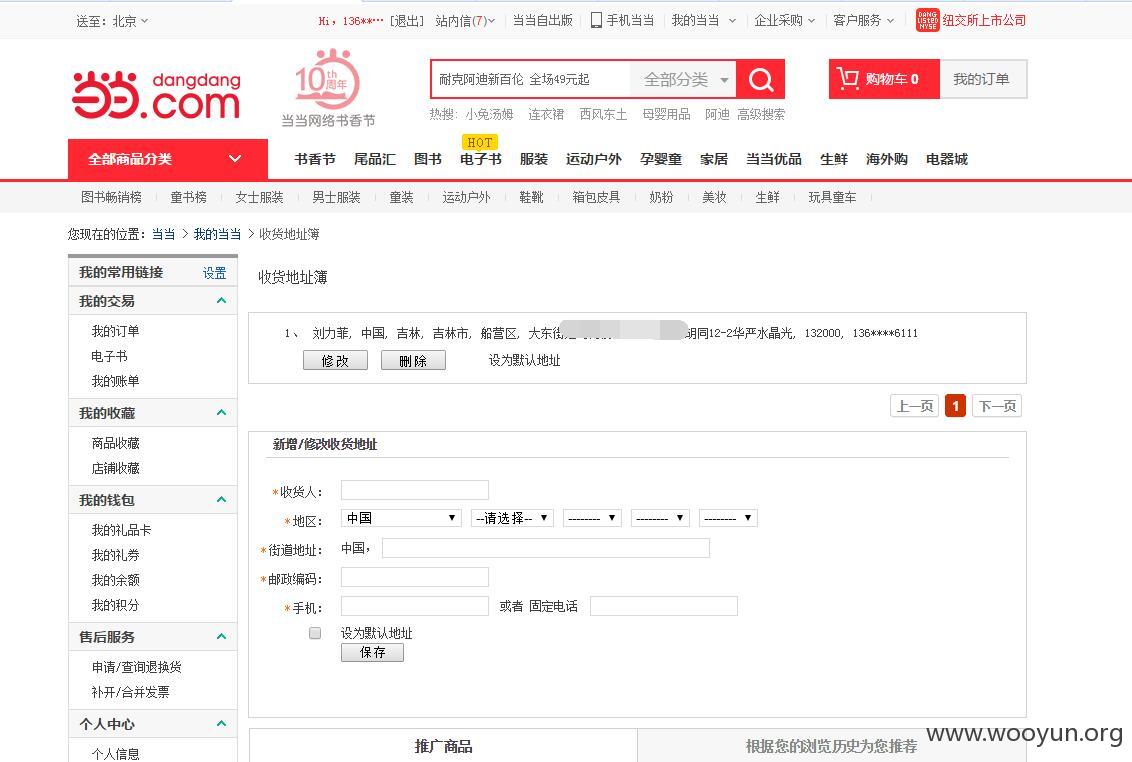
Task: Open the 孕婴童 navigation tab
Action: (661, 159)
